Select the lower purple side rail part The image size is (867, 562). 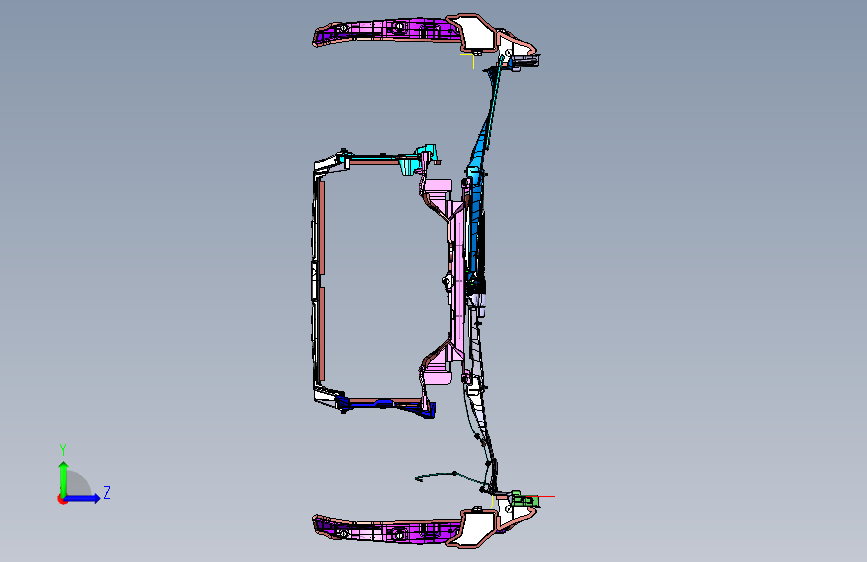coord(387,531)
